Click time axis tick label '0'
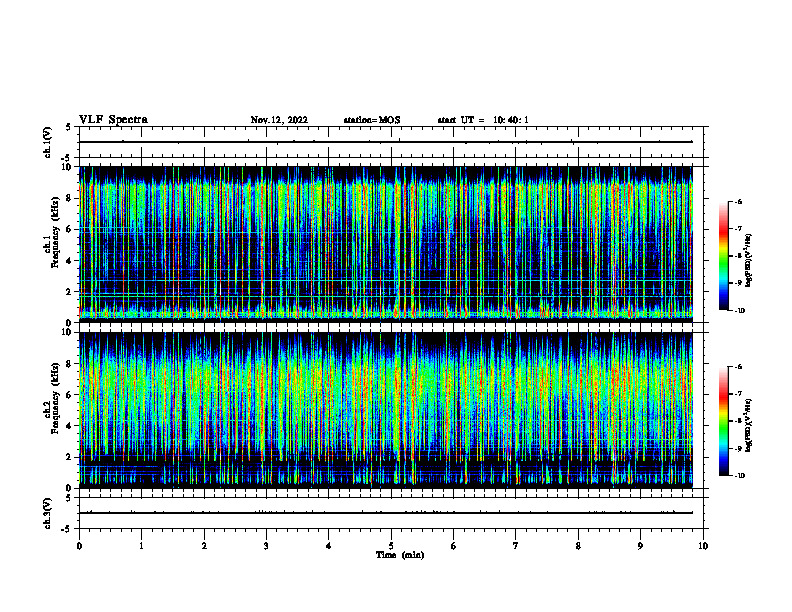 pos(79,546)
